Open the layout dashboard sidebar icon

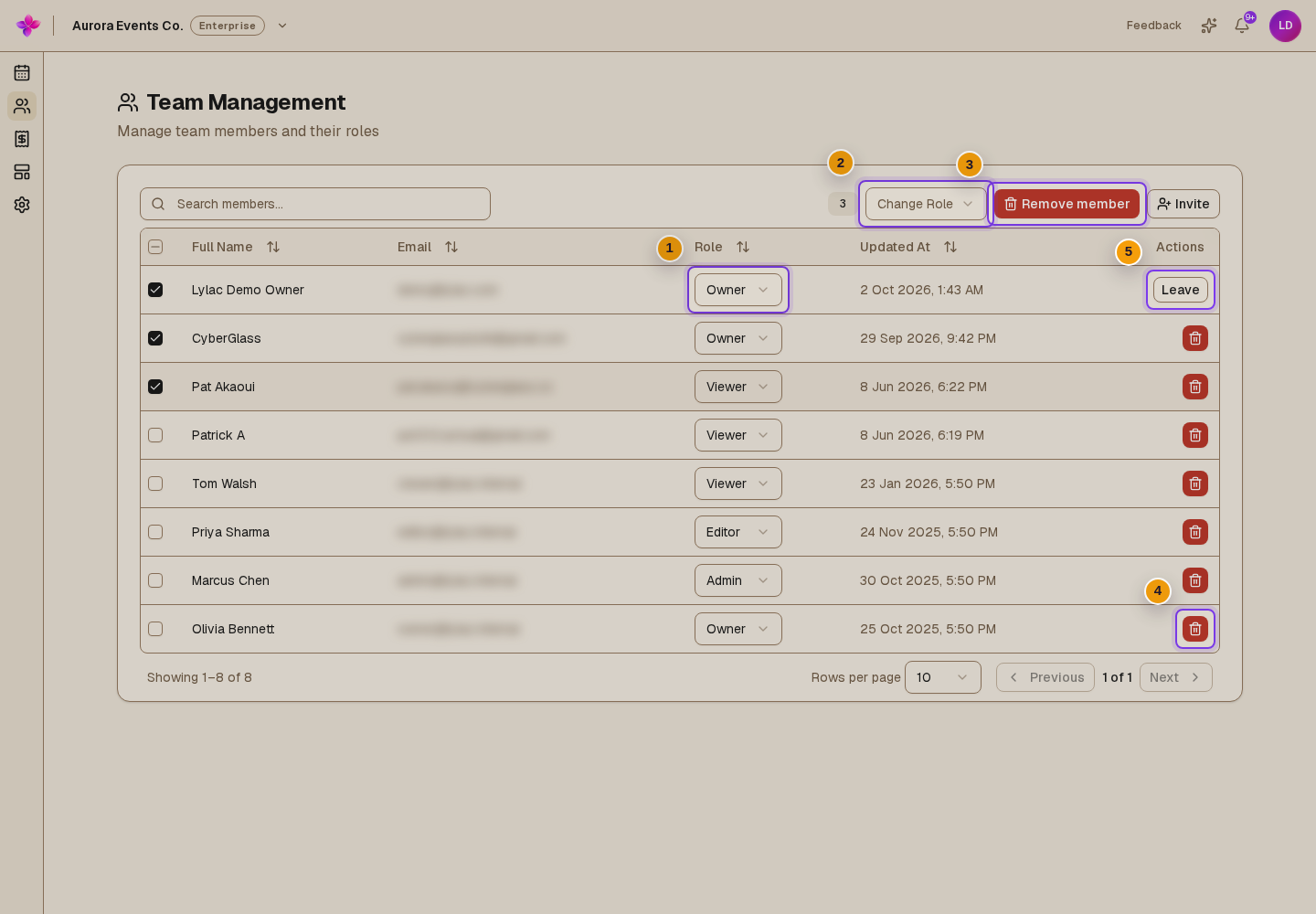(22, 172)
